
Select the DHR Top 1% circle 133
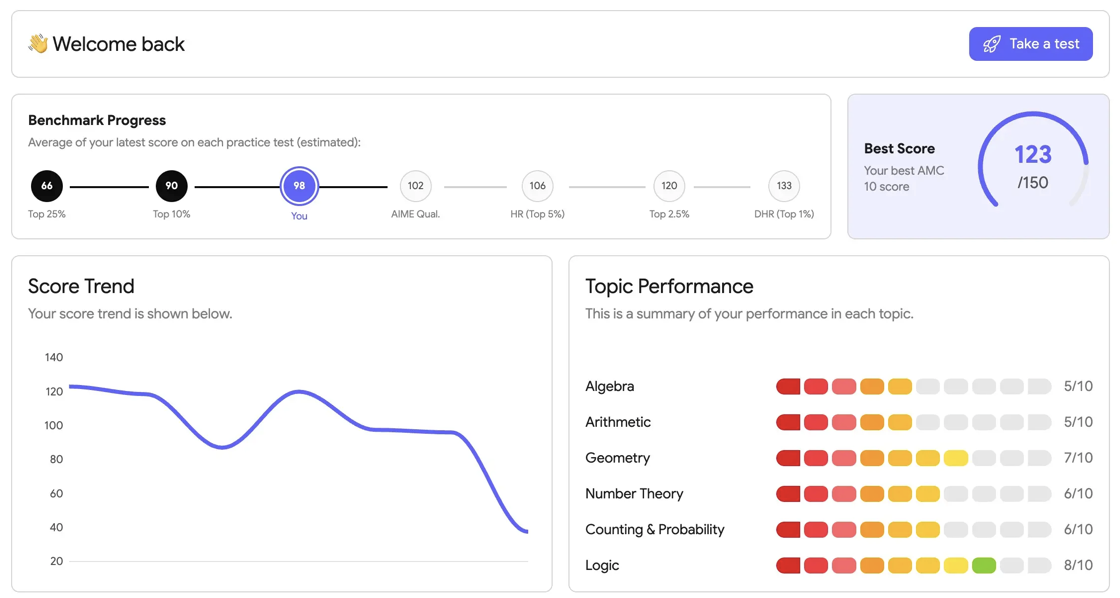click(x=784, y=186)
